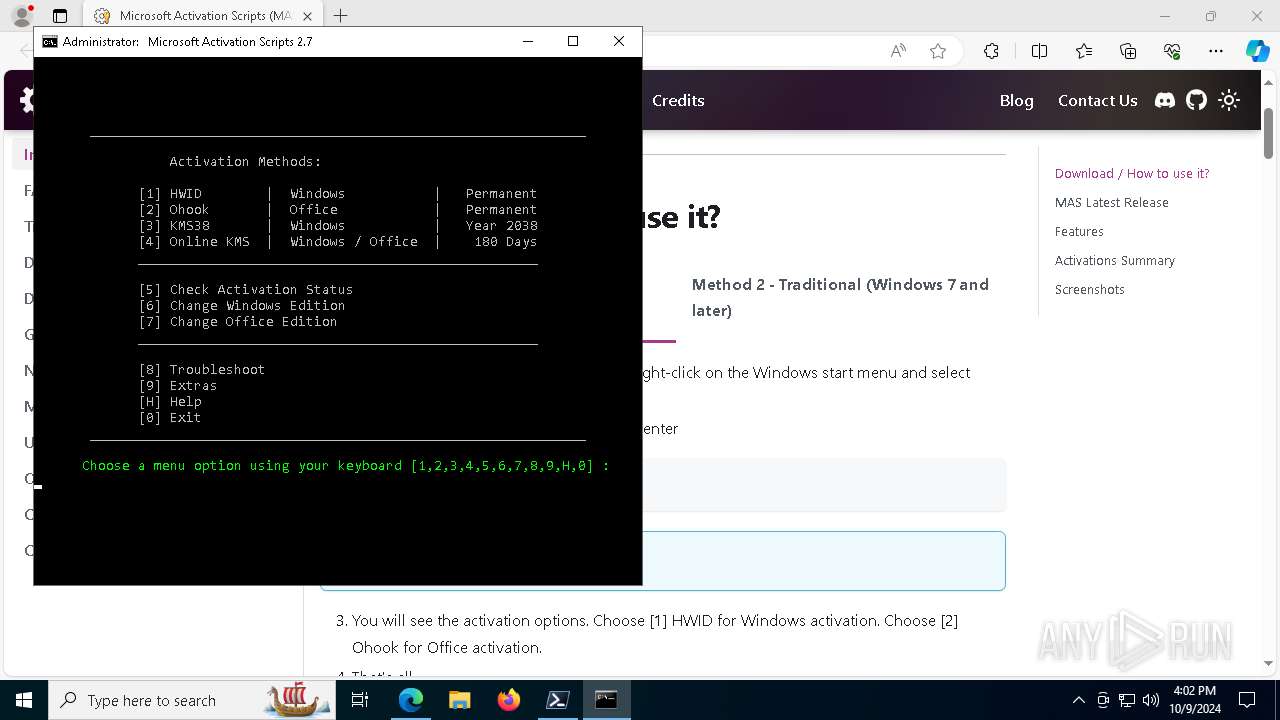Open clock showing 4:02 PM
The width and height of the screenshot is (1280, 720).
coord(1194,700)
